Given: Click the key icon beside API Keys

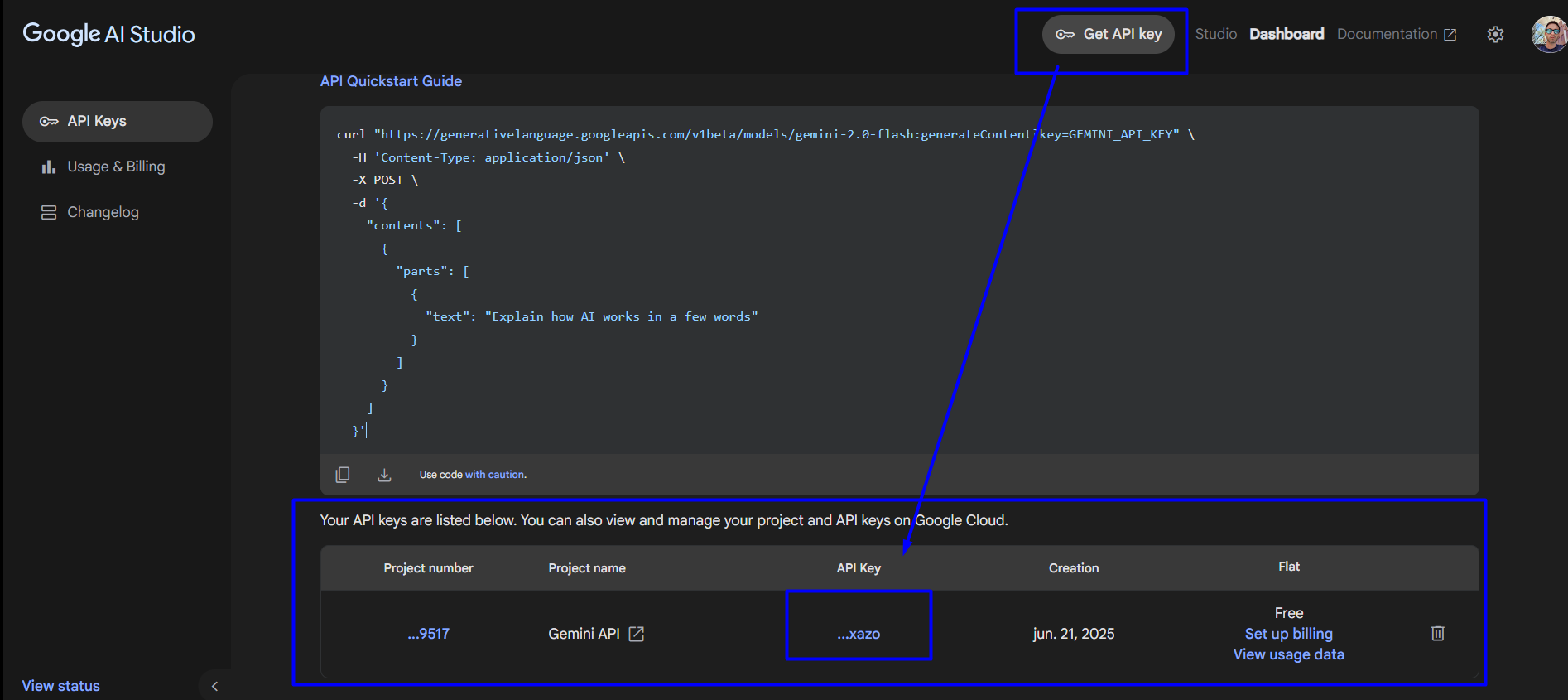Looking at the screenshot, I should point(49,122).
